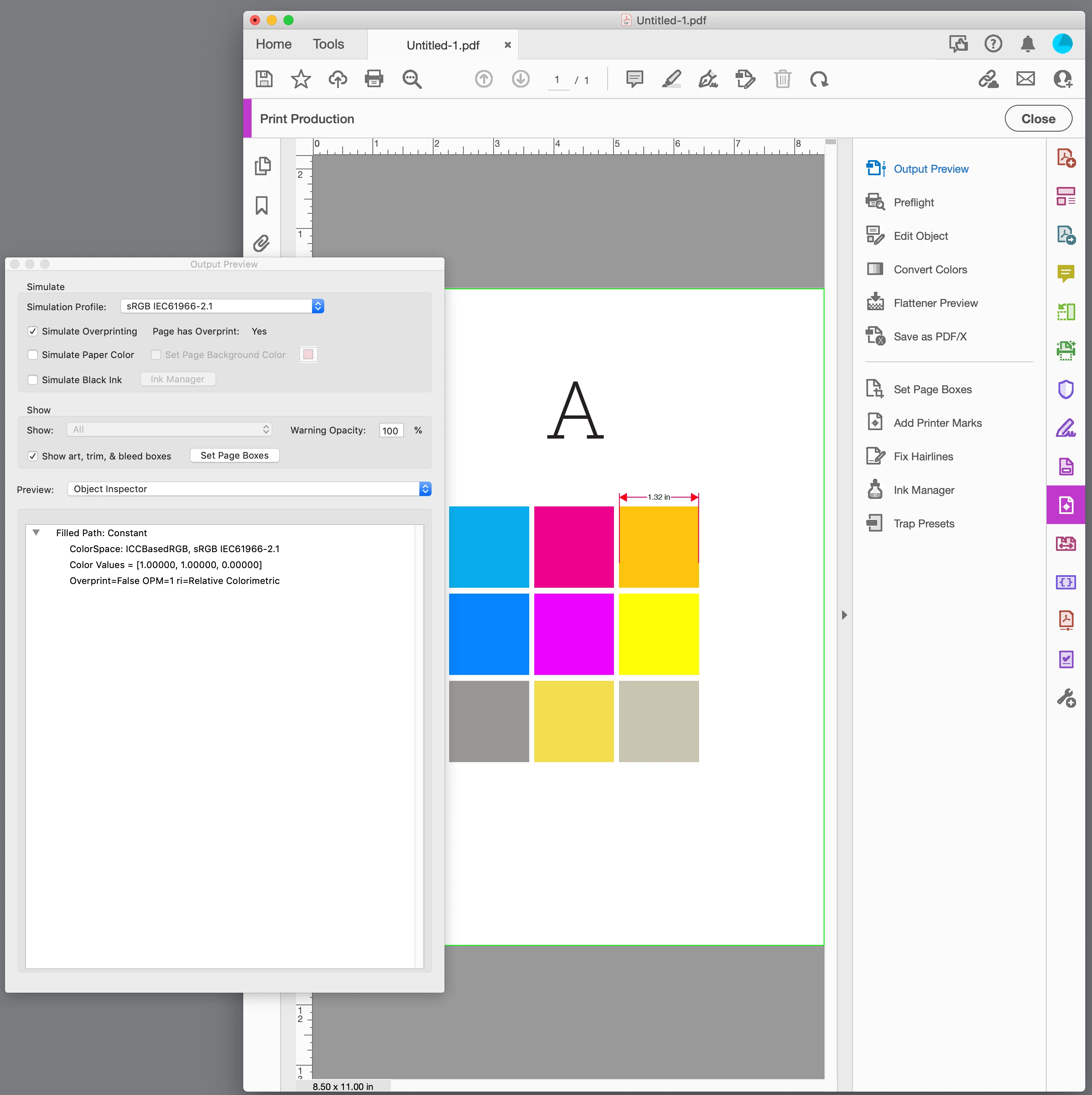Open the Simulation Profile dropdown

(222, 306)
